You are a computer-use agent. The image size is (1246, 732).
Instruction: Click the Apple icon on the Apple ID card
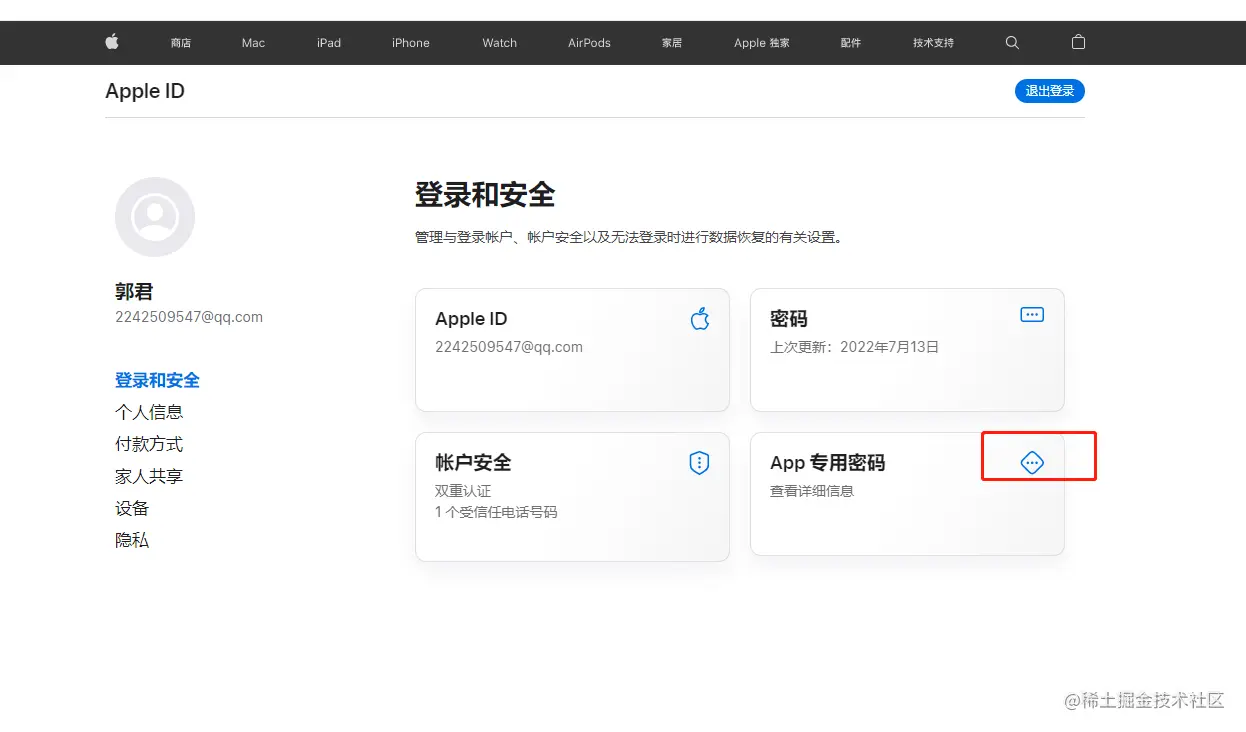[x=699, y=318]
